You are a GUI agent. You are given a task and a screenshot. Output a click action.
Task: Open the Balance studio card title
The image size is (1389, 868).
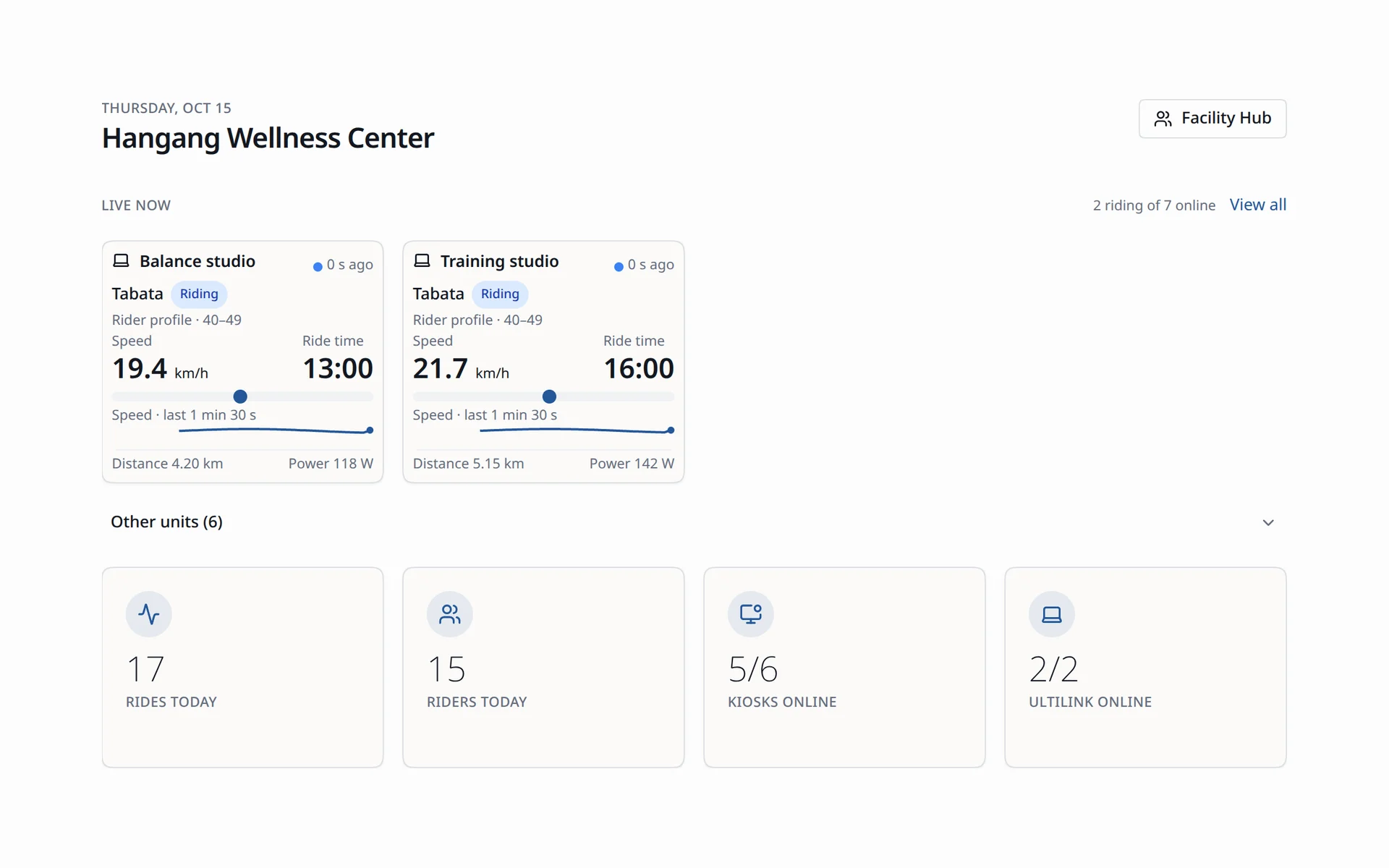click(197, 261)
